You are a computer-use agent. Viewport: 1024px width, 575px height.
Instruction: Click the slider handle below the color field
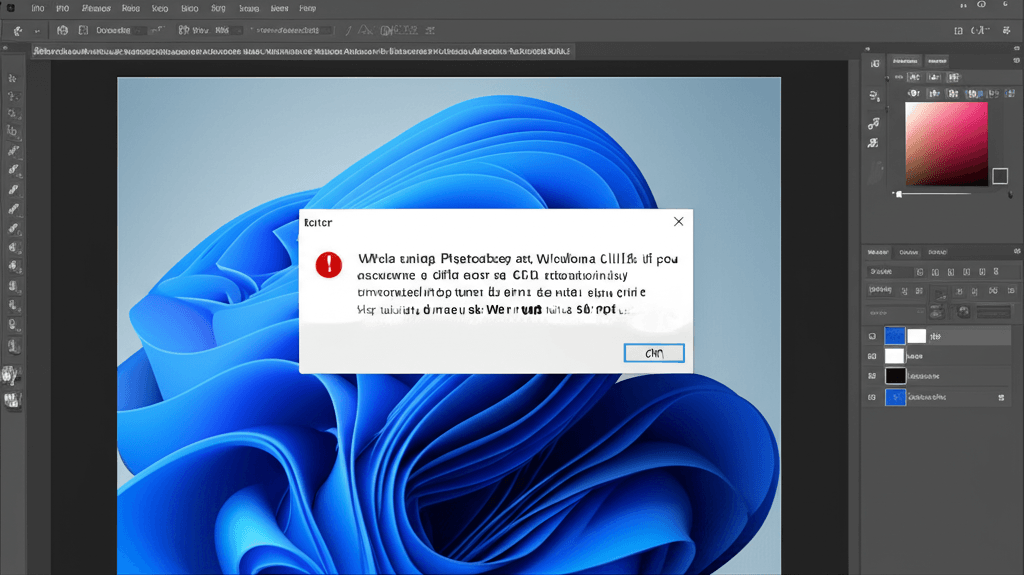(899, 194)
